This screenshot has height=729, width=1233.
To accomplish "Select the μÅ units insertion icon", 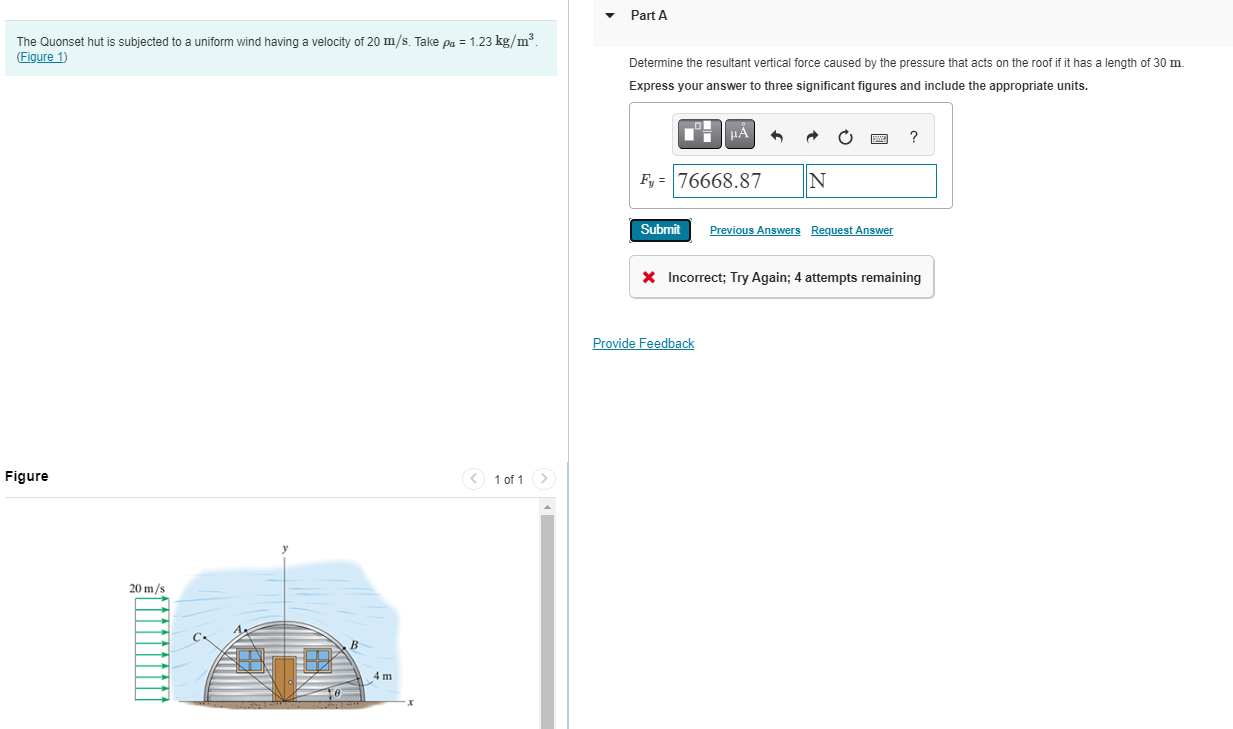I will [x=739, y=133].
